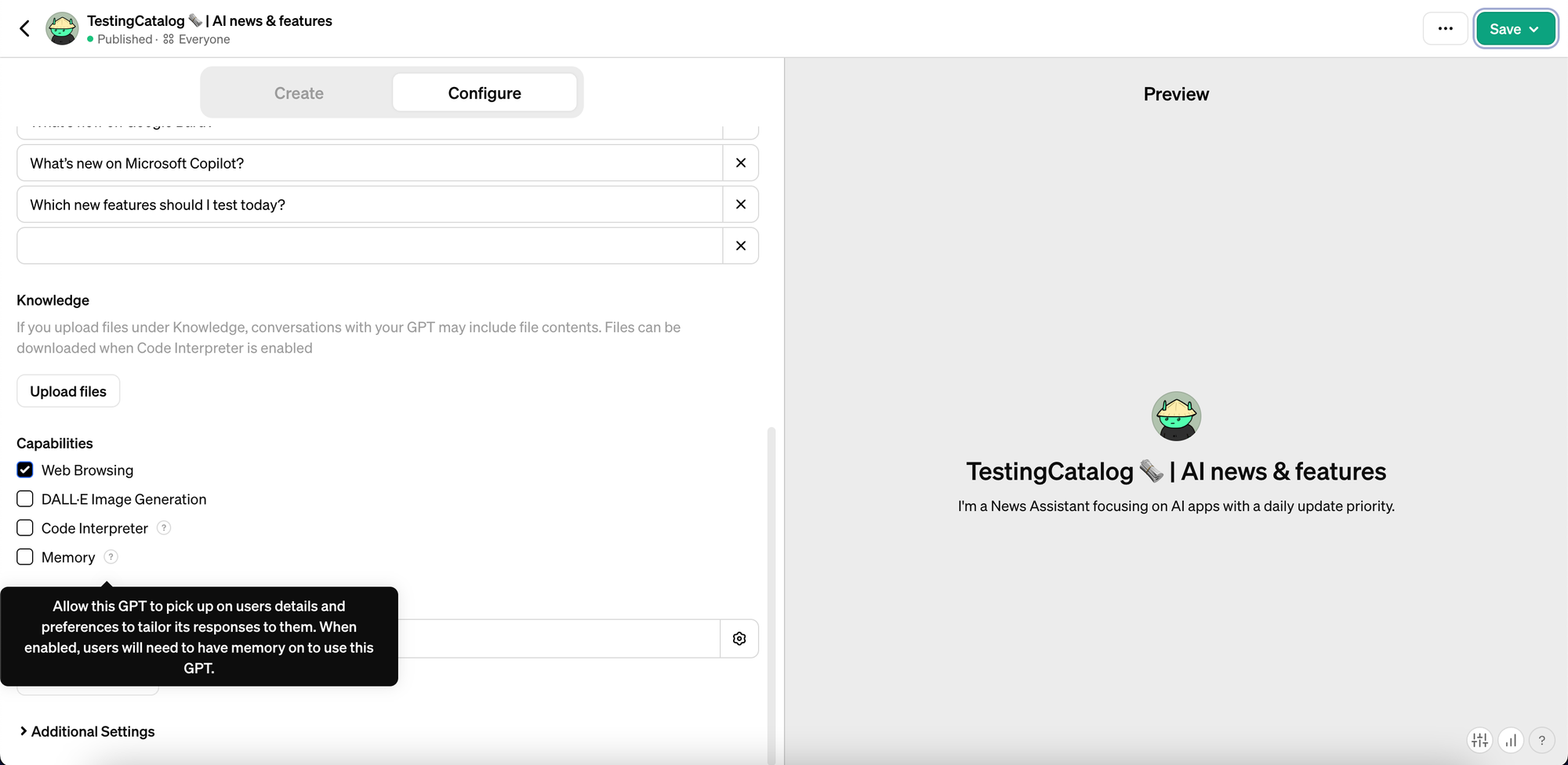
Task: Uncheck the Web Browsing capability
Action: point(25,470)
